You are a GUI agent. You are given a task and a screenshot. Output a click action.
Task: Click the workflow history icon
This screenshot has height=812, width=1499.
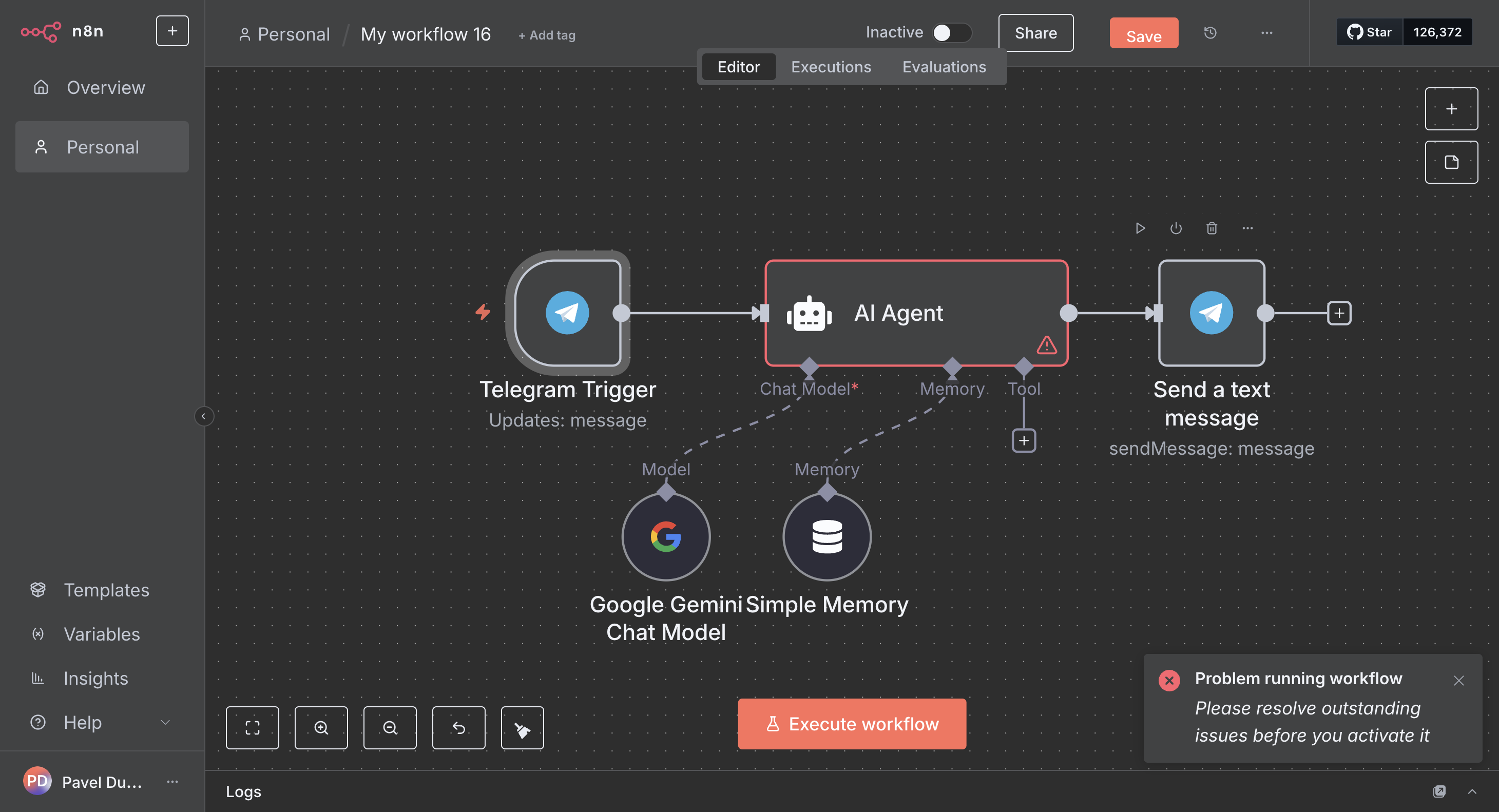click(1210, 33)
